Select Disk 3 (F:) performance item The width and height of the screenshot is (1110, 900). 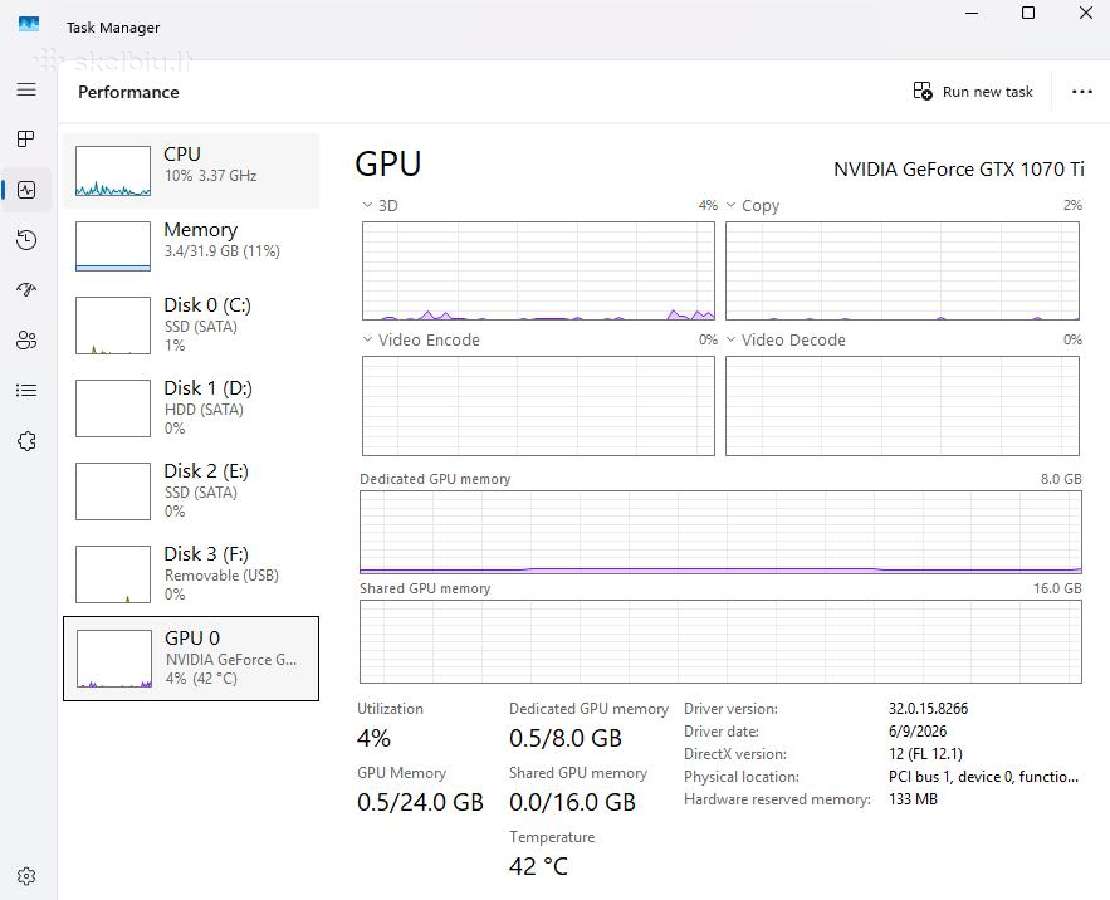(x=191, y=574)
